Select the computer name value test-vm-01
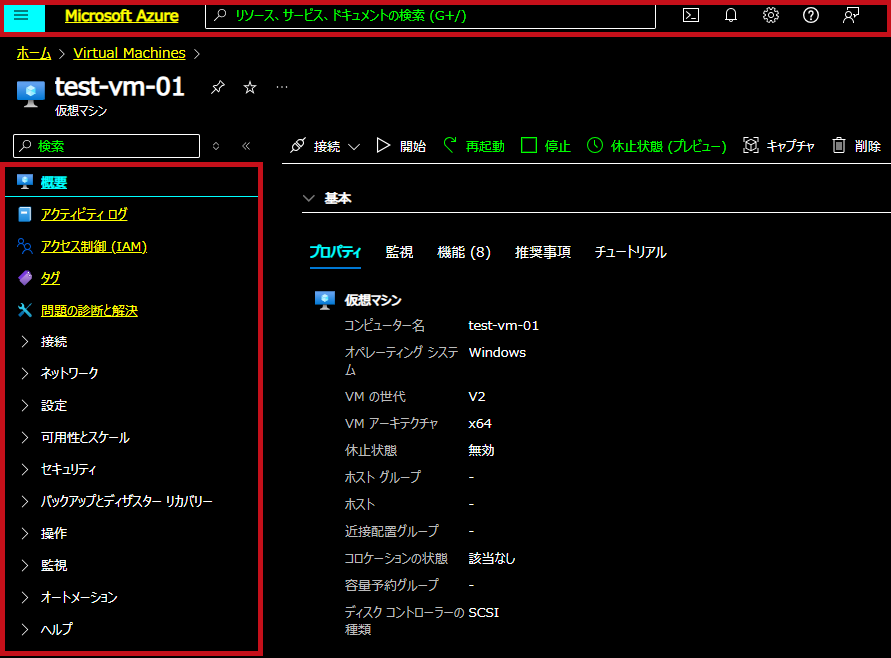891x658 pixels. click(x=503, y=326)
